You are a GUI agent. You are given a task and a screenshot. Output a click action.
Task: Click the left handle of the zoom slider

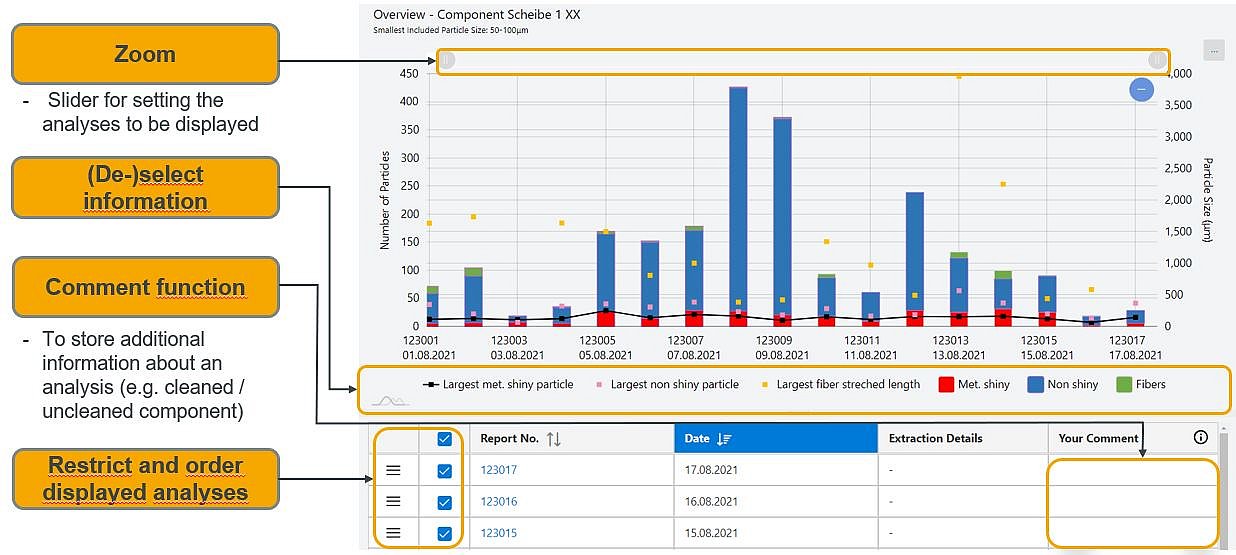pyautogui.click(x=447, y=61)
